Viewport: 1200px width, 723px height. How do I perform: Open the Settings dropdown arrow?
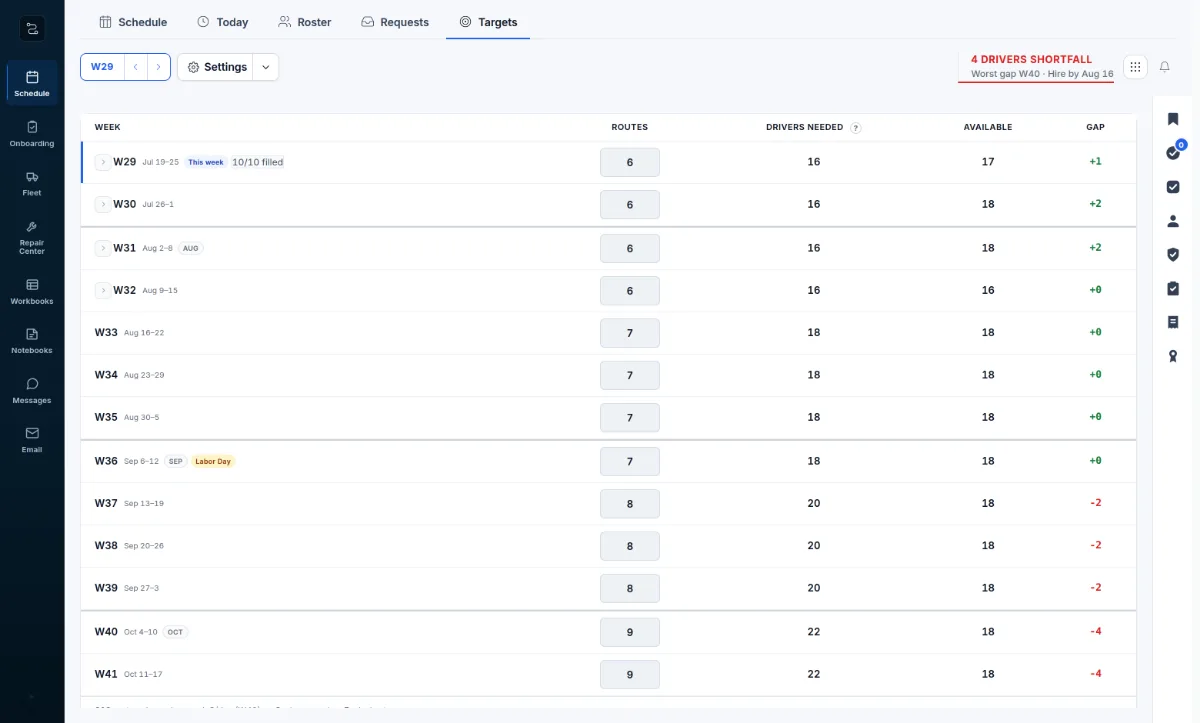tap(265, 67)
